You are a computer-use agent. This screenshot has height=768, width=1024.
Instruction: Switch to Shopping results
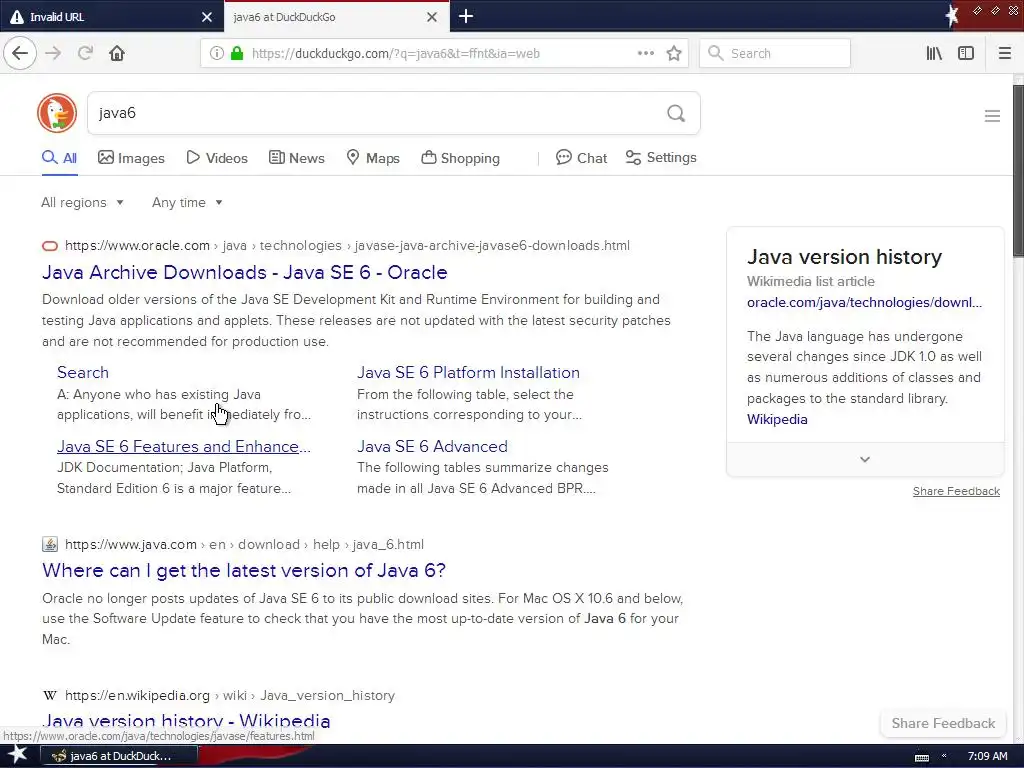[460, 158]
